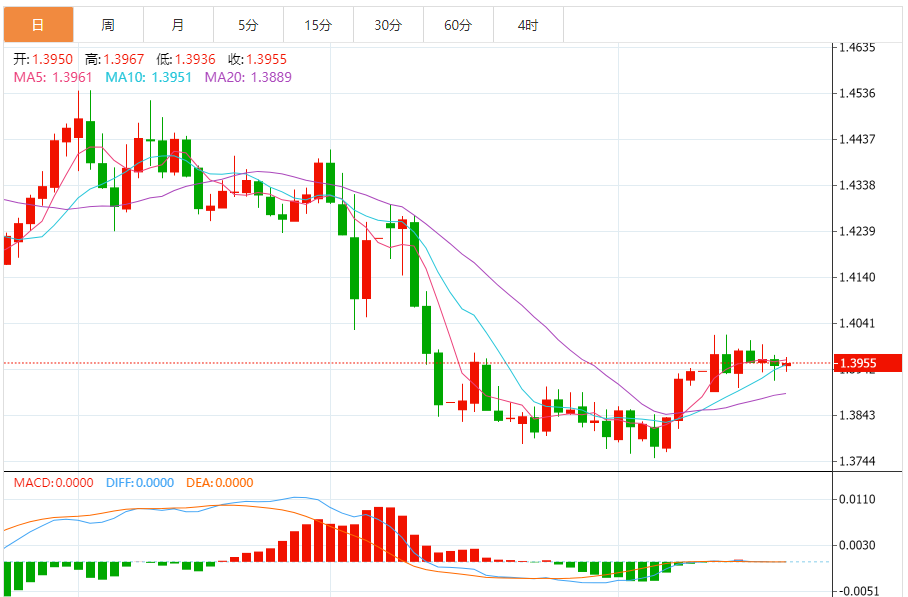The image size is (908, 597).
Task: Click the 1.4239 price axis label
Action: click(x=857, y=231)
